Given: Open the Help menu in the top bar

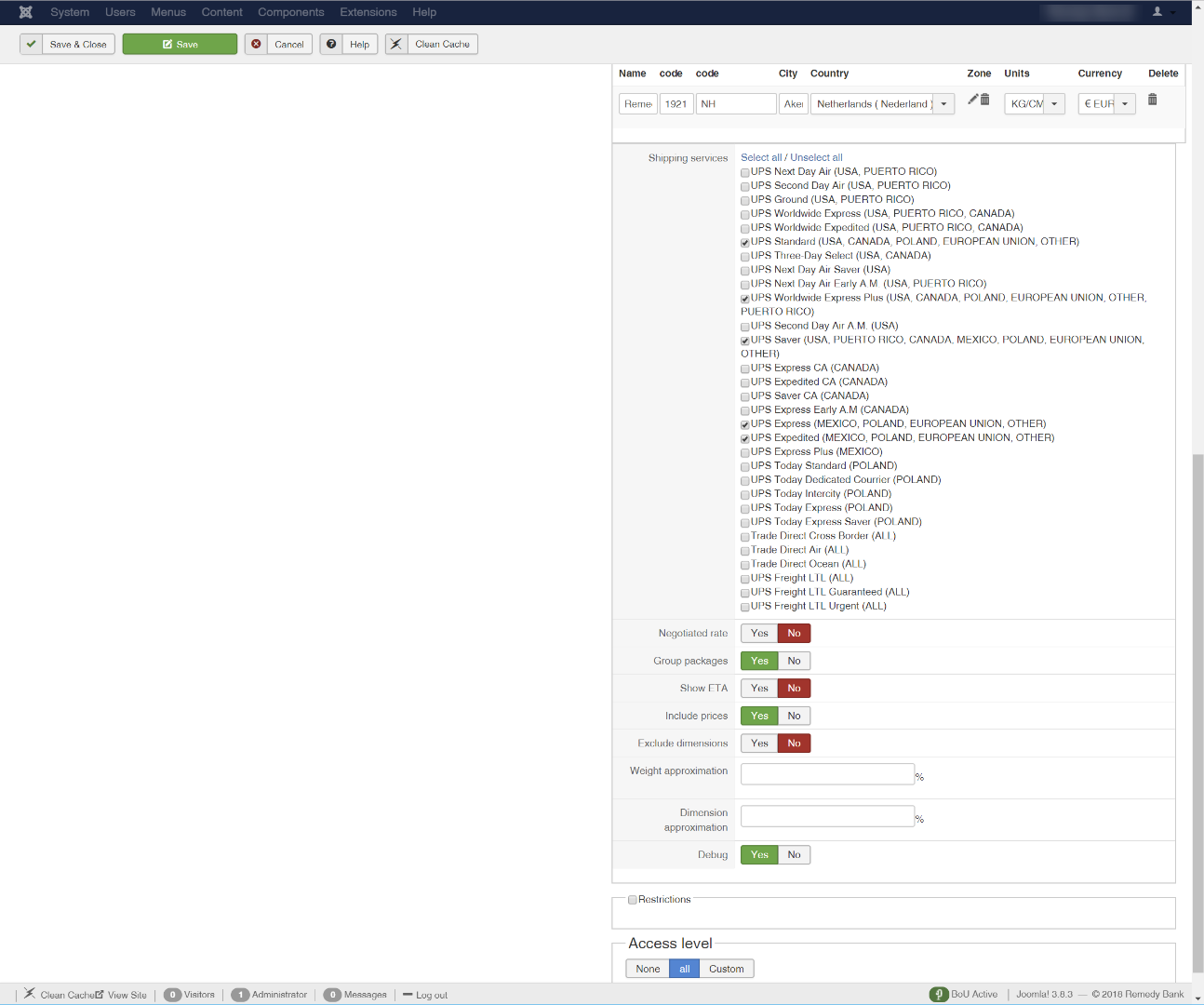Looking at the screenshot, I should [424, 12].
